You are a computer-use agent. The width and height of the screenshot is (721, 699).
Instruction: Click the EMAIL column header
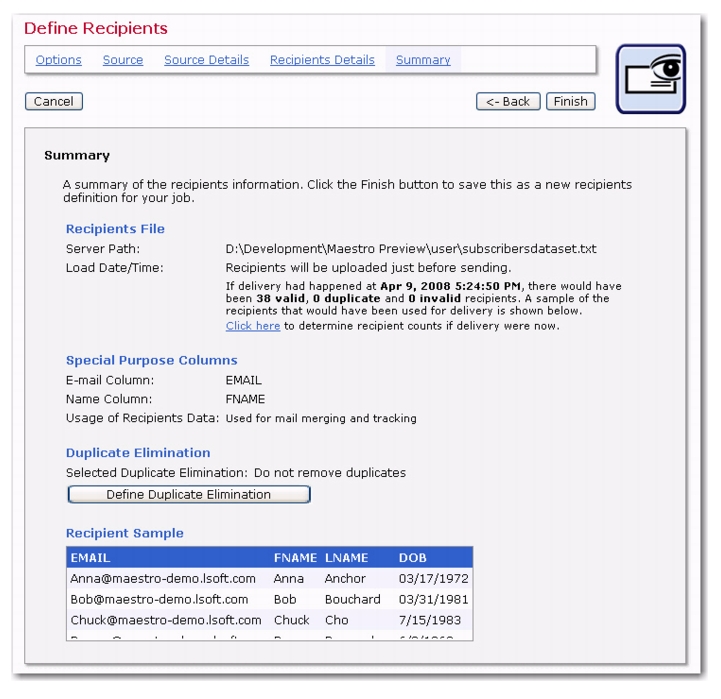point(91,558)
